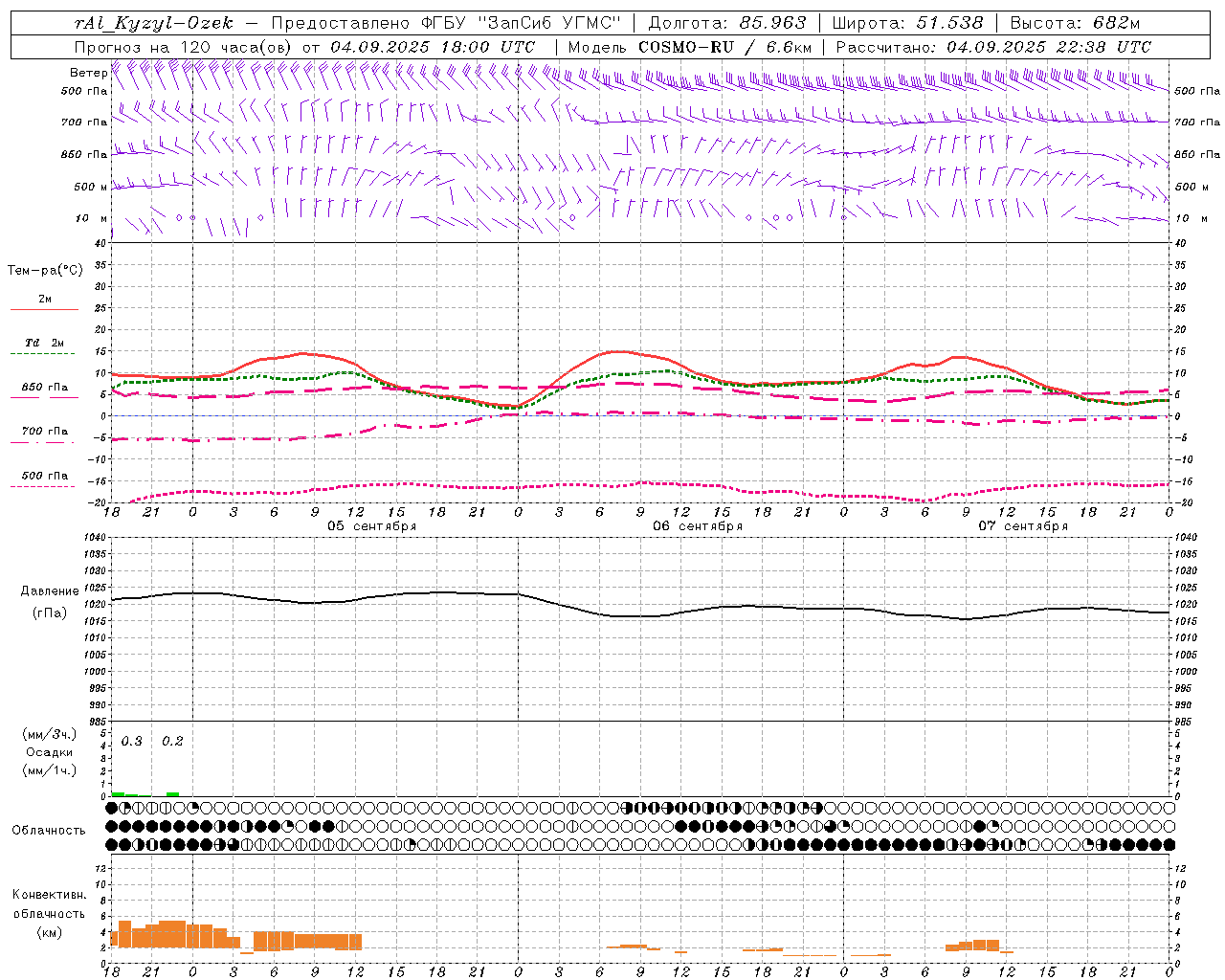Click the Конвективн. panel label
The image size is (1225, 980).
(49, 895)
